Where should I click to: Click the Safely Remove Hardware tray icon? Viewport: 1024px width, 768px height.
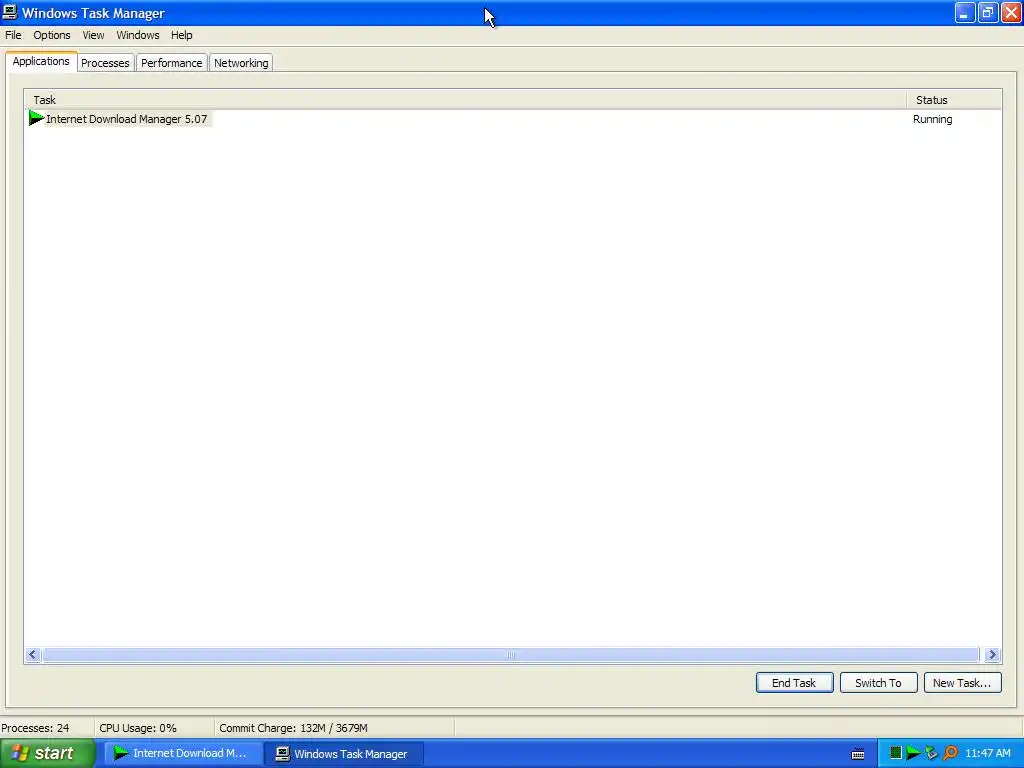pyautogui.click(x=931, y=753)
